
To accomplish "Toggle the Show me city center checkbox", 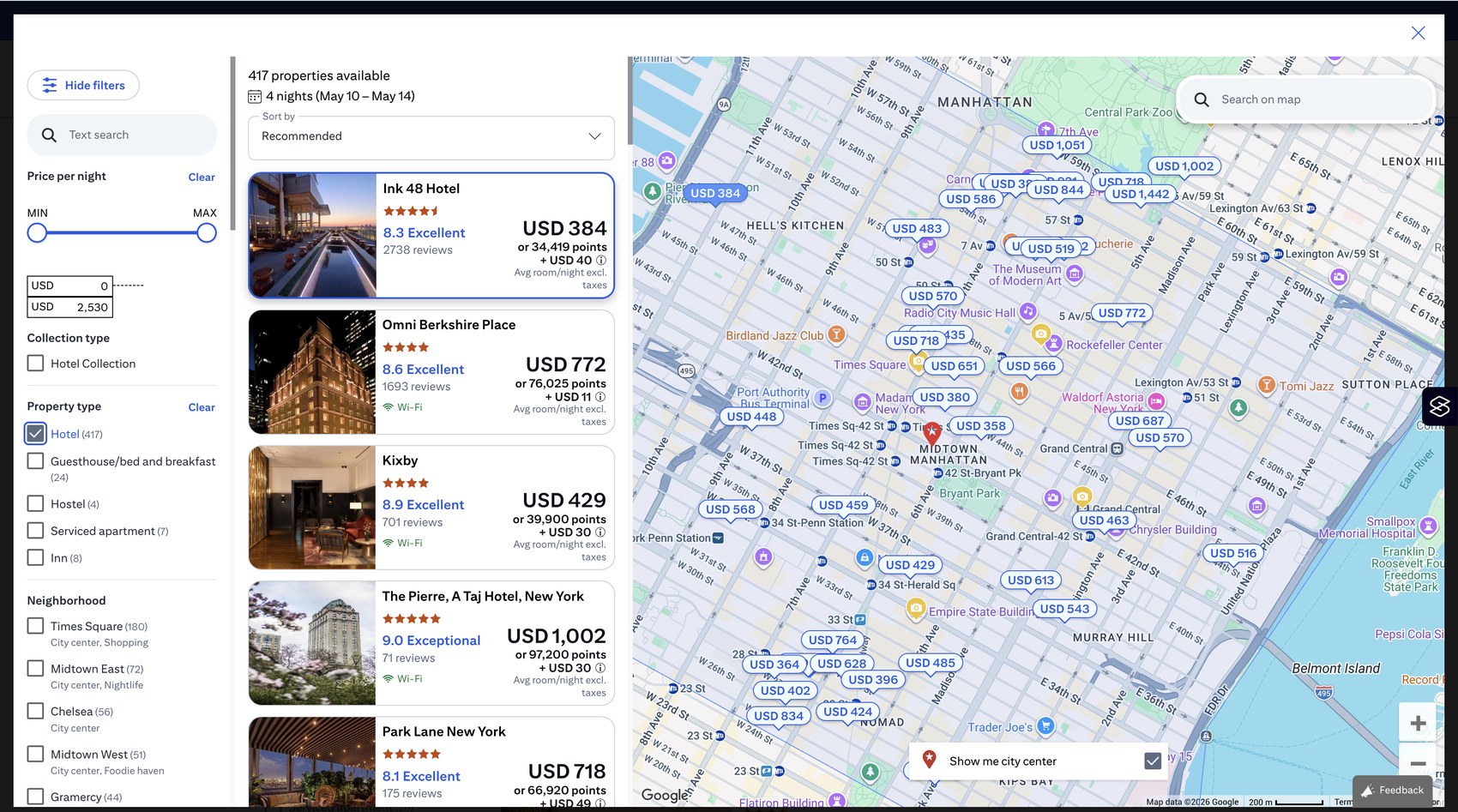I will (1153, 761).
